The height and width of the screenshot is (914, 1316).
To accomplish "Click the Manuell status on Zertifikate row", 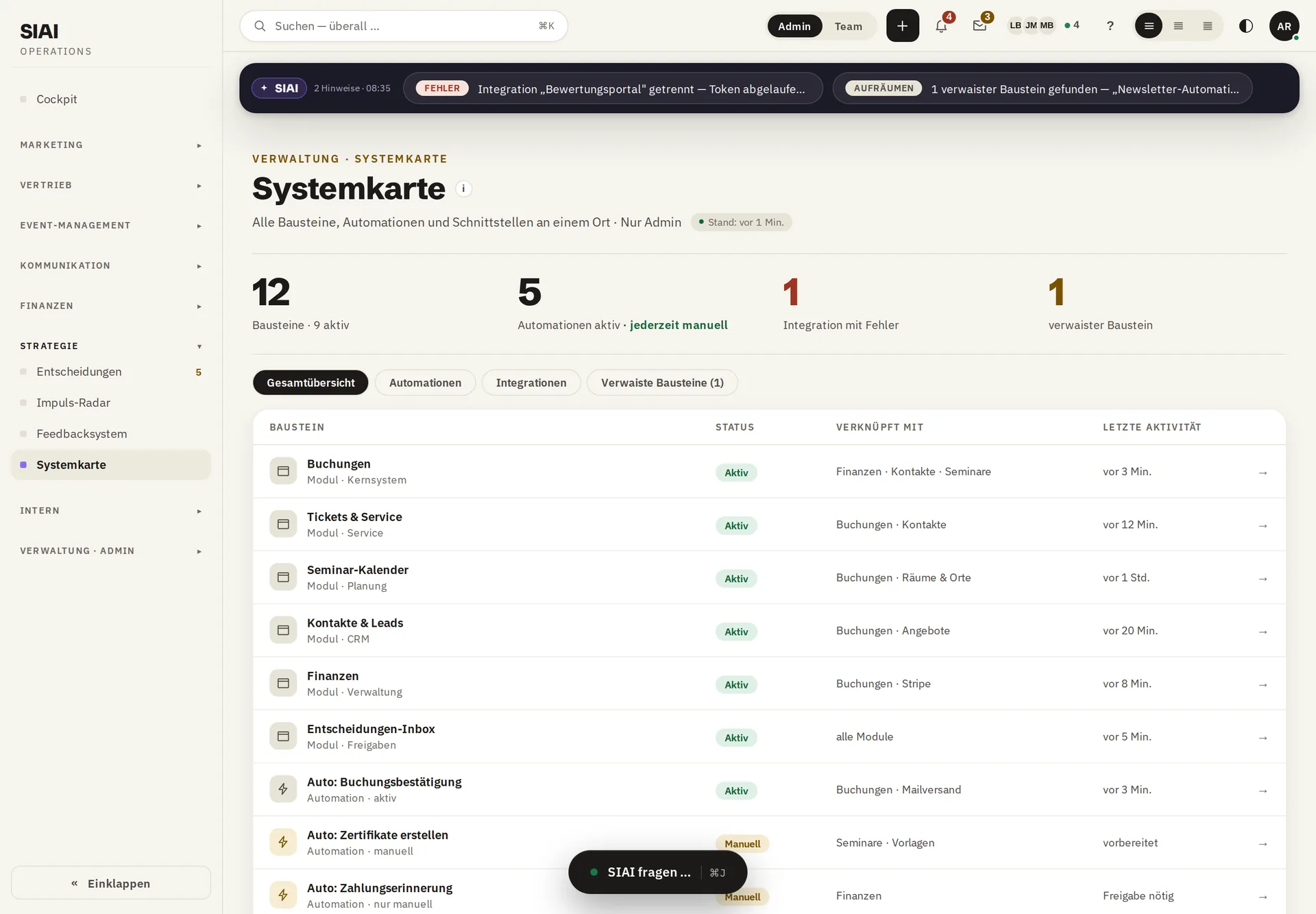I will [x=742, y=844].
